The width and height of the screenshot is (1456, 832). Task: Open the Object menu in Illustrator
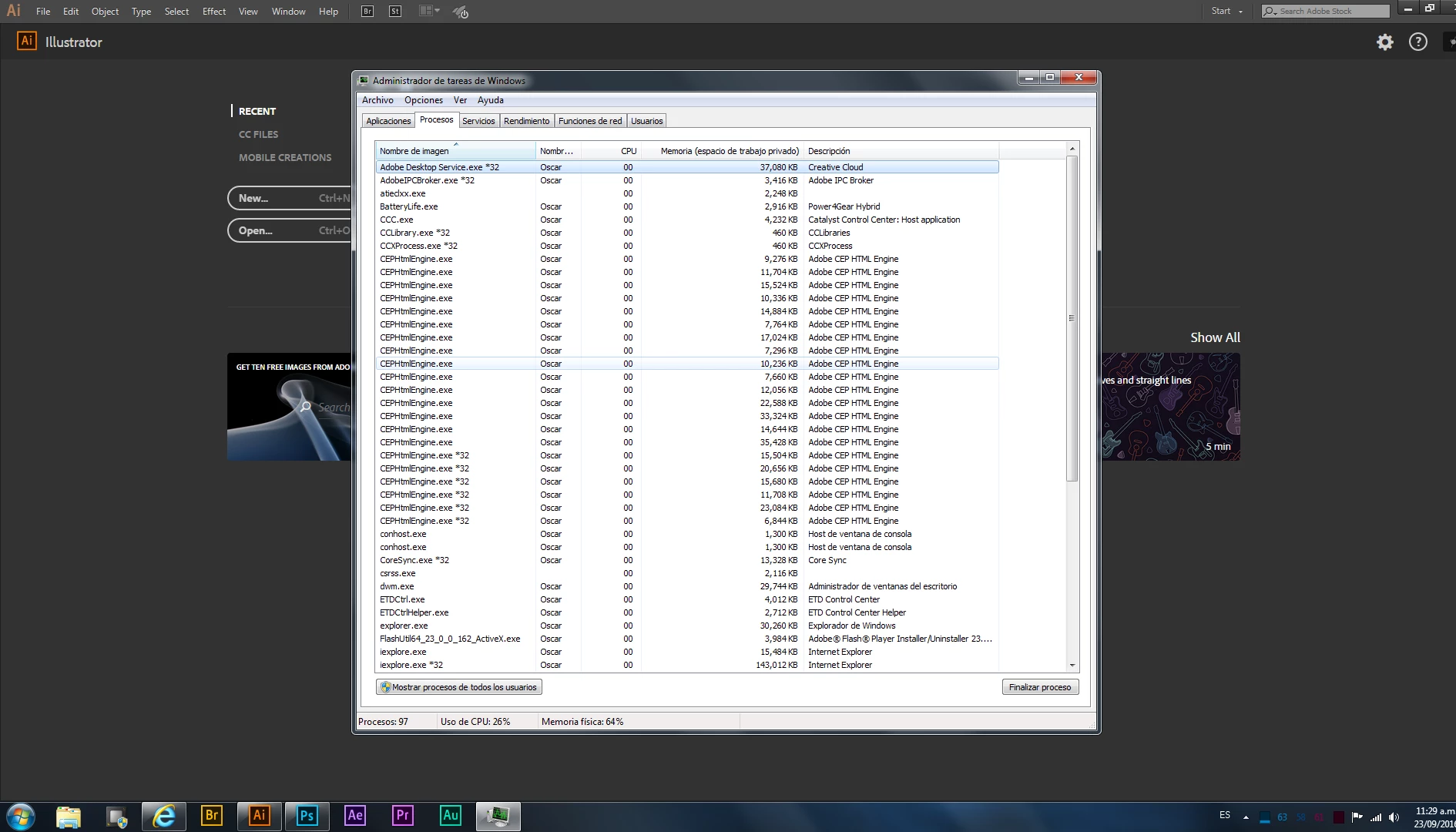click(x=105, y=12)
